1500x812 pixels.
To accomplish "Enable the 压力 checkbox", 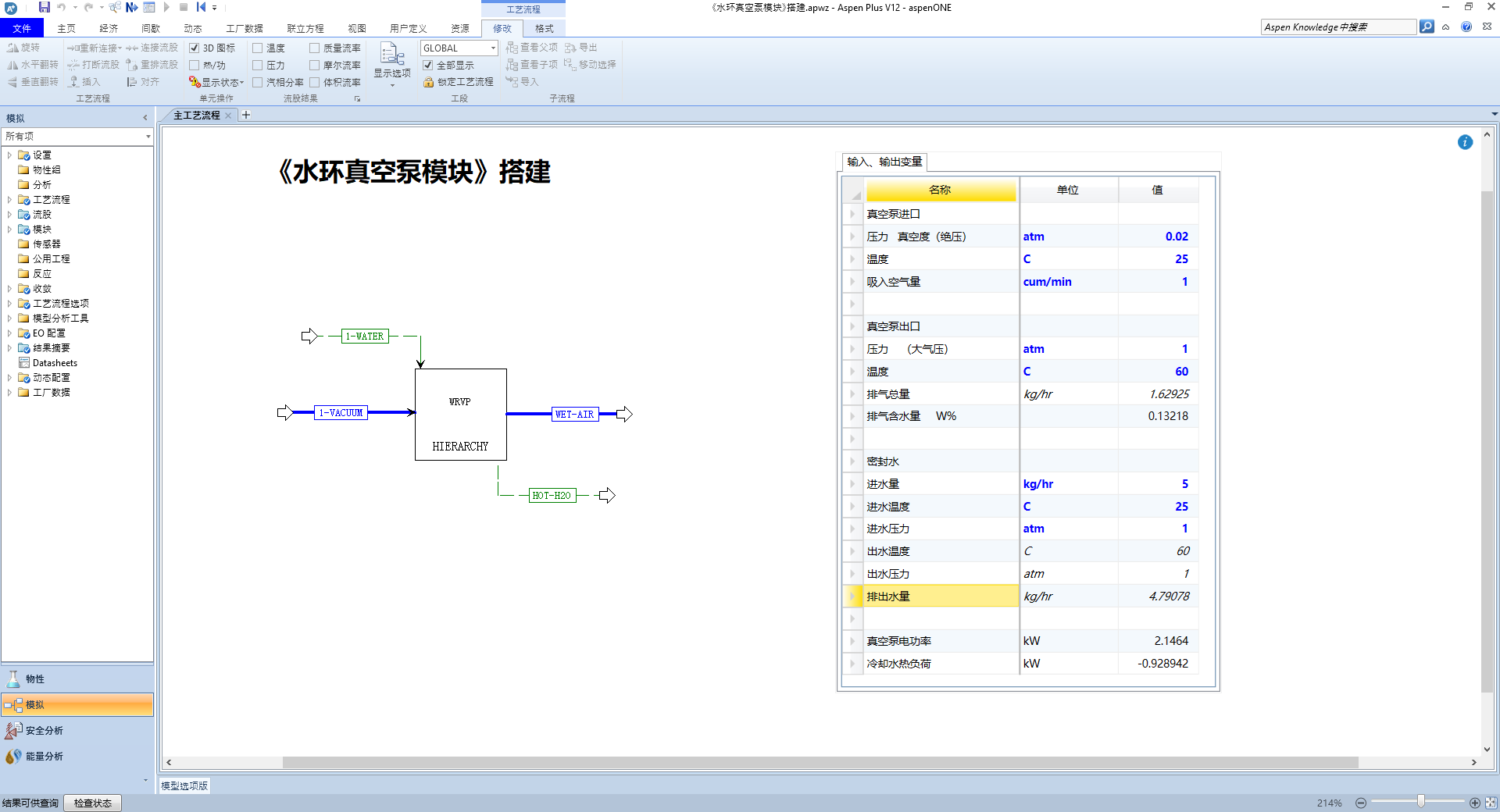I will coord(257,66).
